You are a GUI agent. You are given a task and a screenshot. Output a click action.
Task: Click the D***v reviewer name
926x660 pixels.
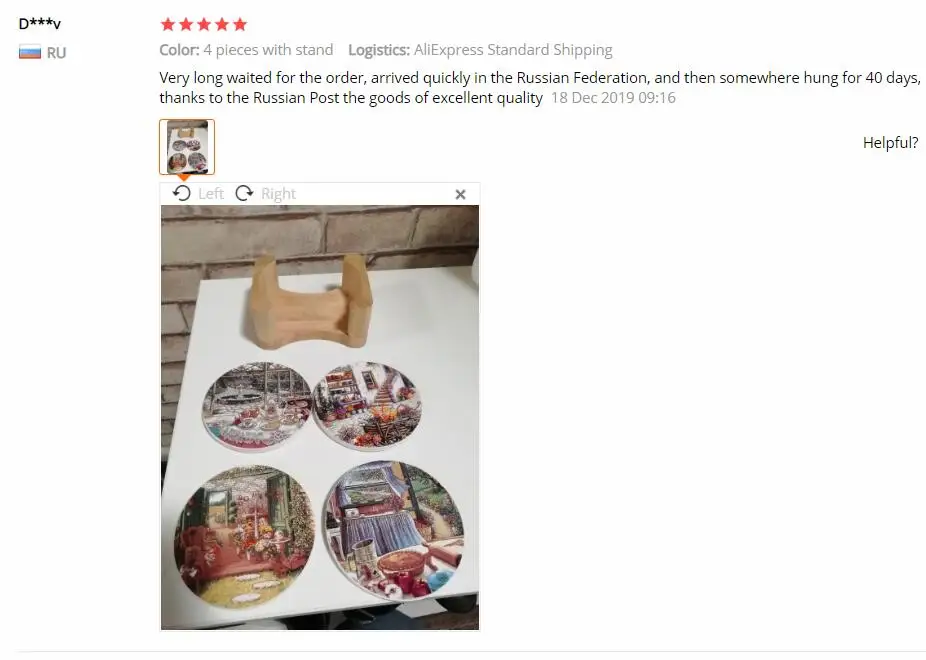pyautogui.click(x=40, y=24)
